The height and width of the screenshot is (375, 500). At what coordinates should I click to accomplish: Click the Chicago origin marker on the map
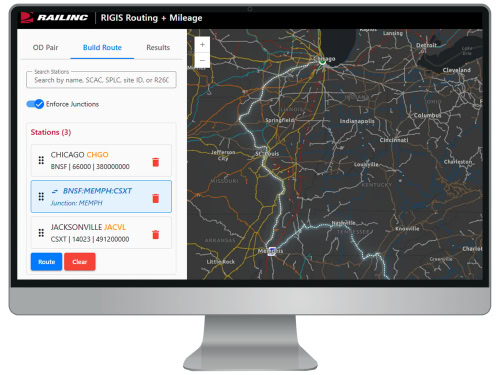point(322,62)
